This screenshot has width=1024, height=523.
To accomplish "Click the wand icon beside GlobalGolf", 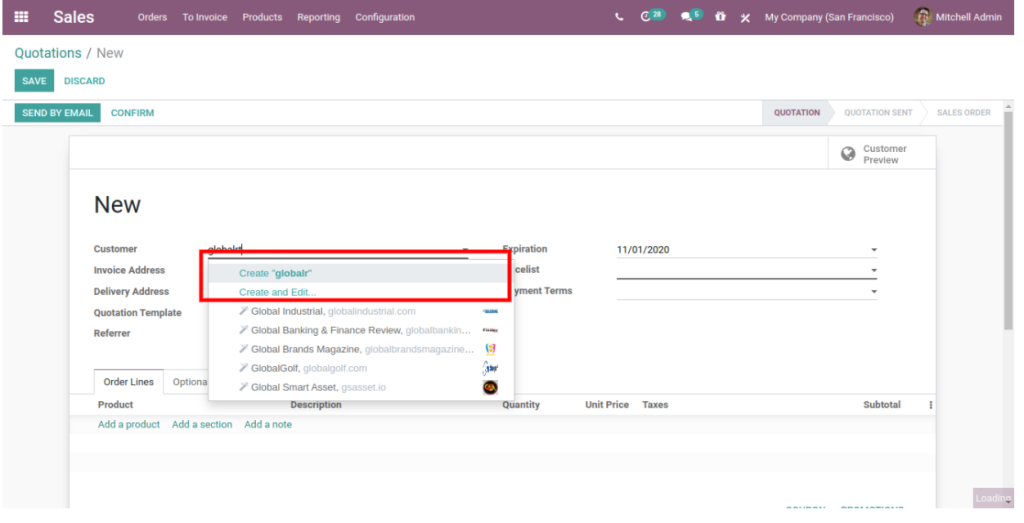I will tap(244, 368).
